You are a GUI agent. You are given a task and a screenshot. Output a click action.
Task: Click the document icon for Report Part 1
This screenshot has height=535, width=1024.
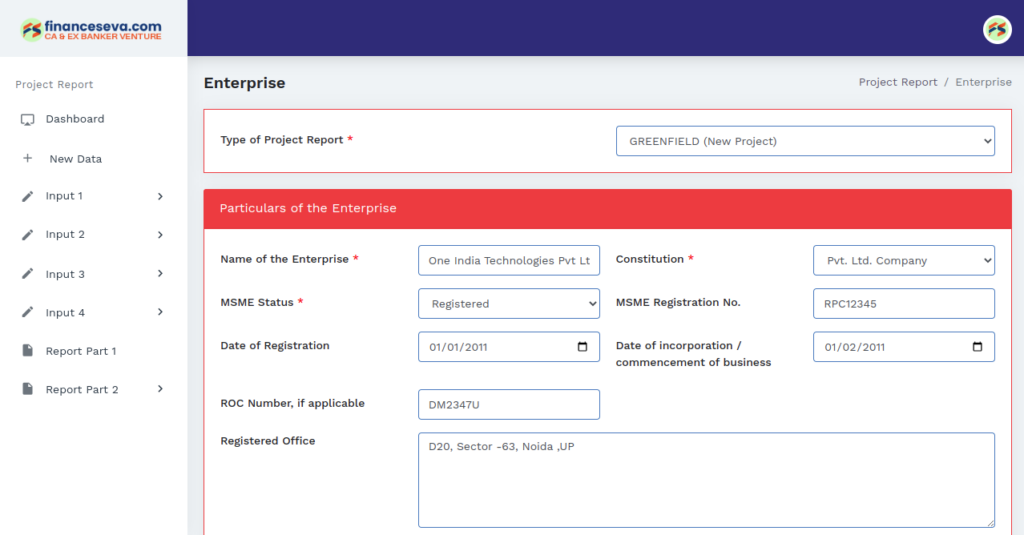[x=27, y=351]
